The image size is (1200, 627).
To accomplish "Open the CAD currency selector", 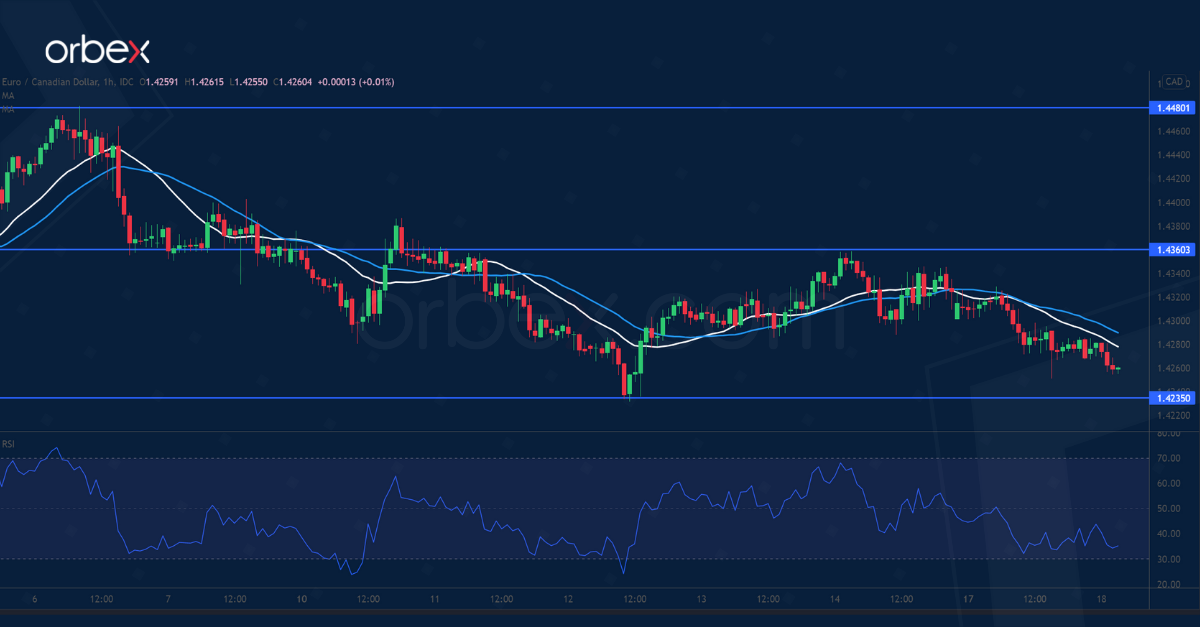I will [x=1174, y=82].
